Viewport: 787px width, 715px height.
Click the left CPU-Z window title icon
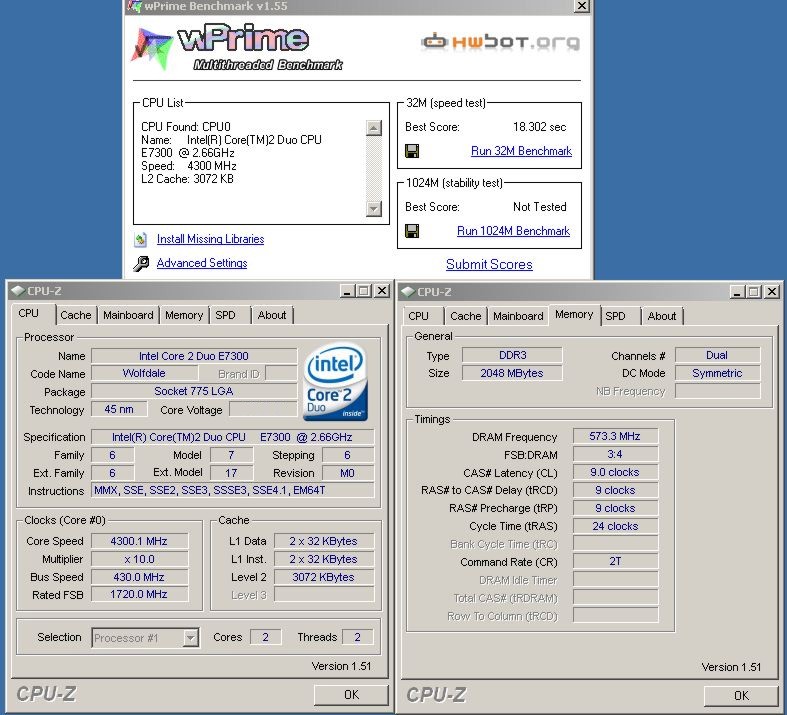coord(18,291)
